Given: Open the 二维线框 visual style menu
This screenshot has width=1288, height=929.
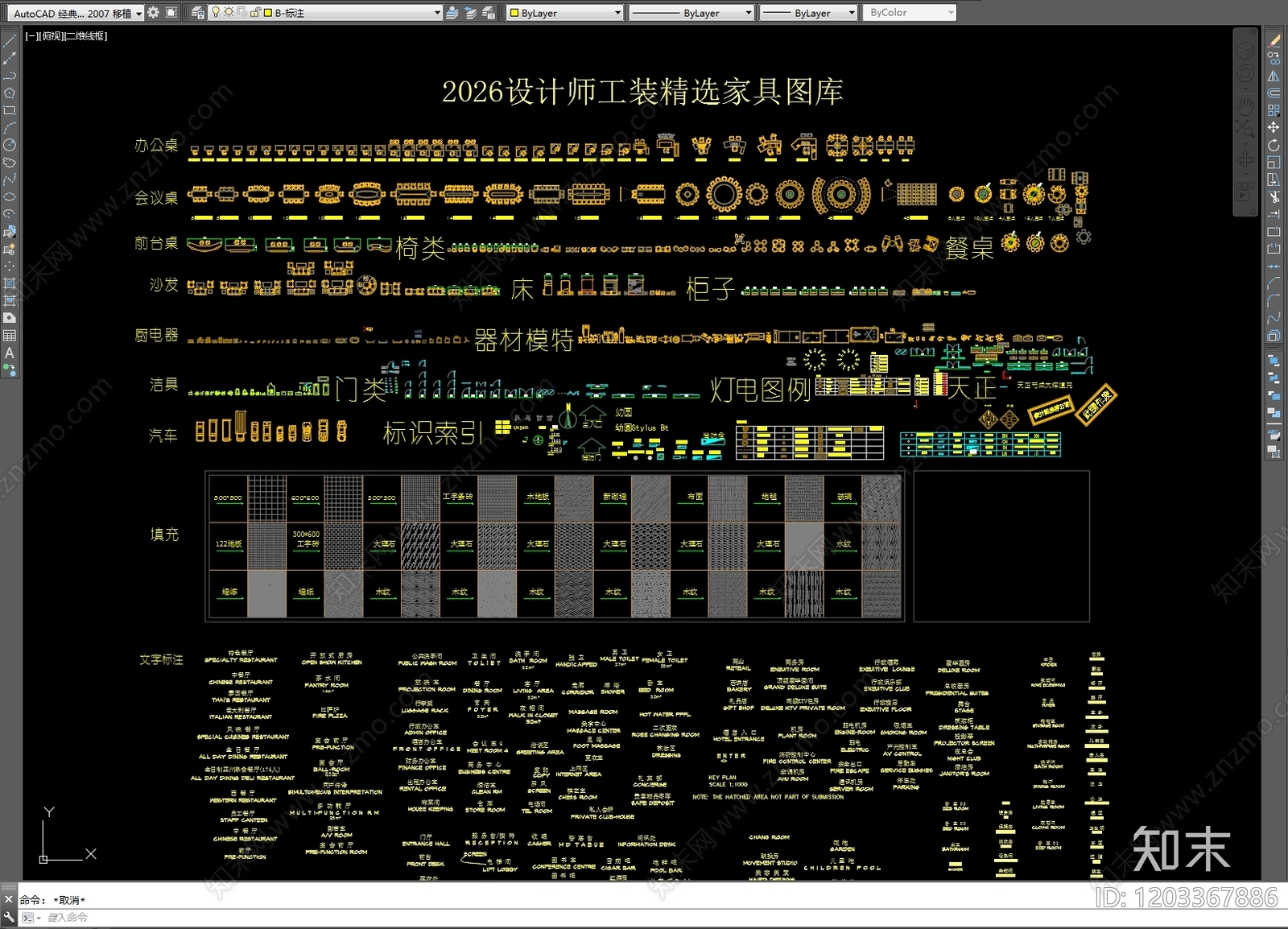Looking at the screenshot, I should (85, 36).
